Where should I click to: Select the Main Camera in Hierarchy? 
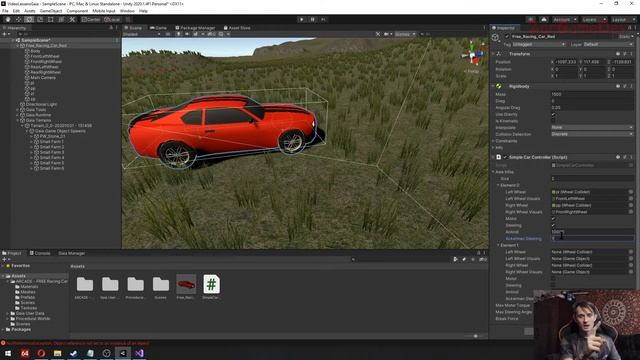tap(43, 78)
